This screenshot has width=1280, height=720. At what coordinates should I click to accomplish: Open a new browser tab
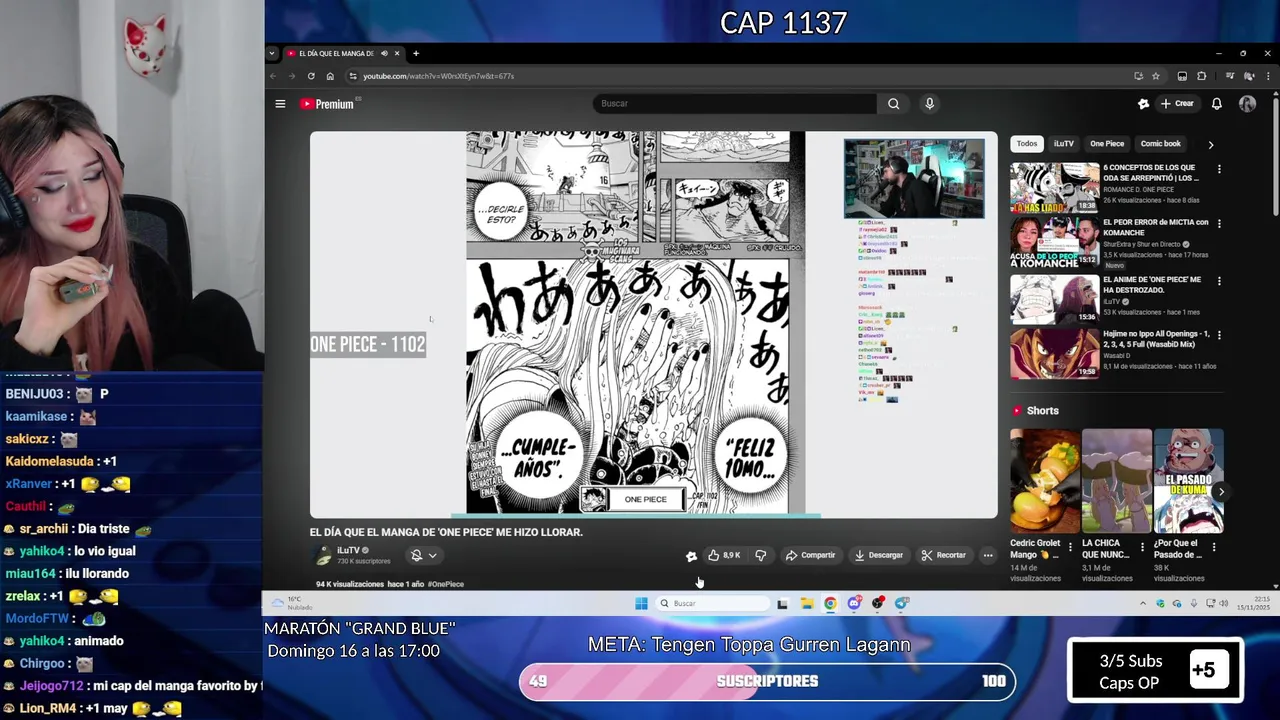pyautogui.click(x=416, y=53)
